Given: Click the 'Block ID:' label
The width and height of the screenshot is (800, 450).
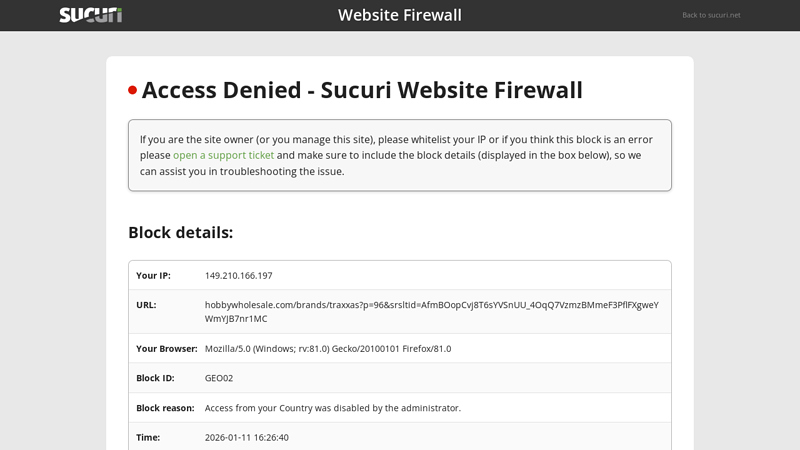Looking at the screenshot, I should pos(155,378).
